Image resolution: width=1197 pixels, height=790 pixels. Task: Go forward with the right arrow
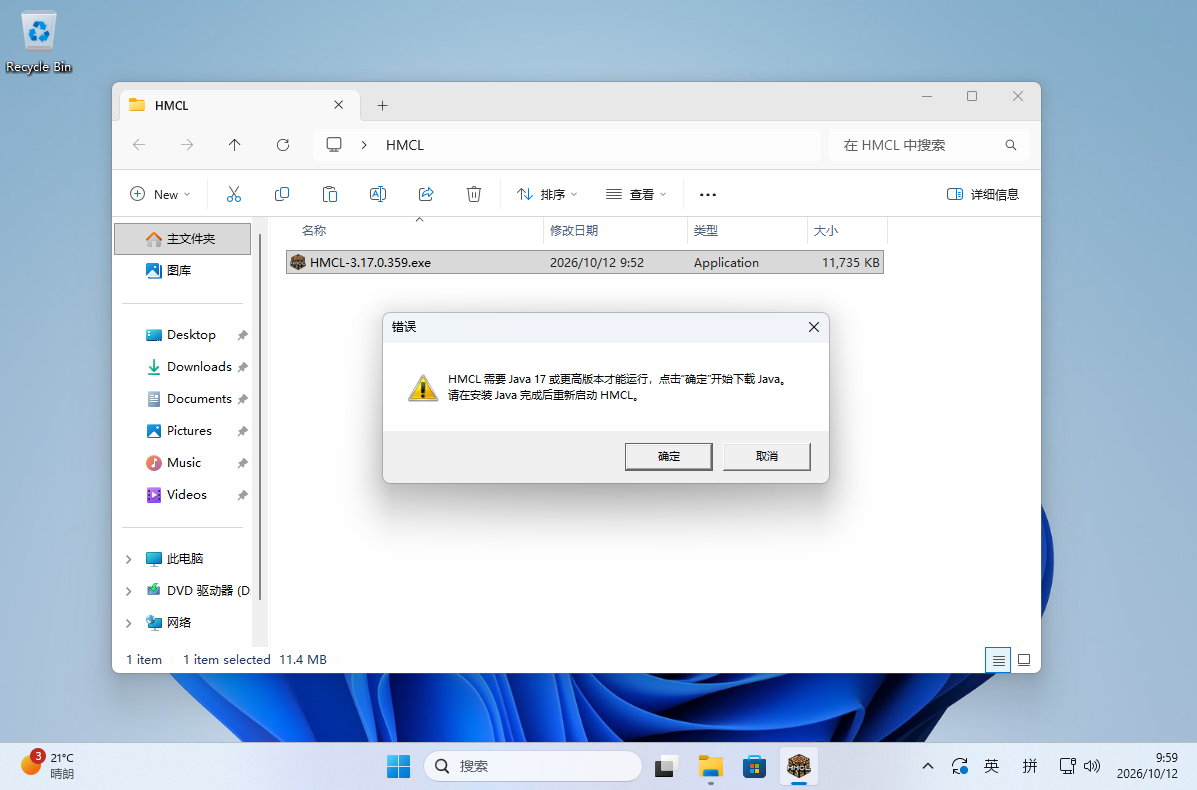(x=187, y=145)
